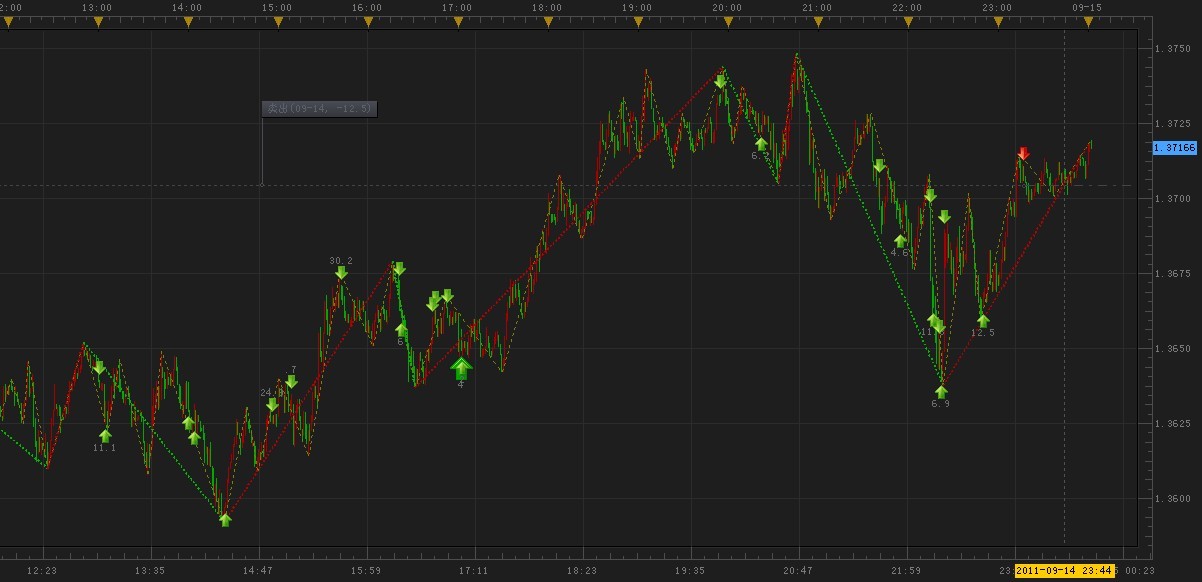The width and height of the screenshot is (1202, 582).
Task: Click the up arrow at the chart's lowest trough
Action: 225,519
